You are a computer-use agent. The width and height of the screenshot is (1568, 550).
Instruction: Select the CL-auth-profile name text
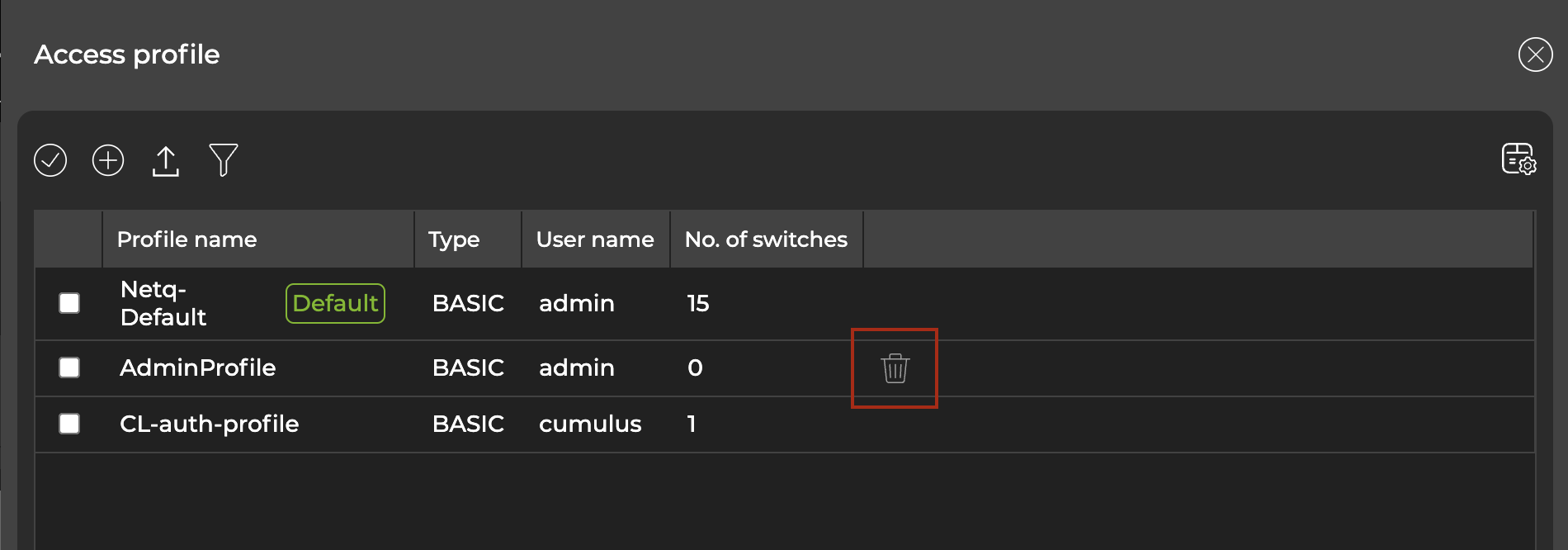[x=210, y=424]
